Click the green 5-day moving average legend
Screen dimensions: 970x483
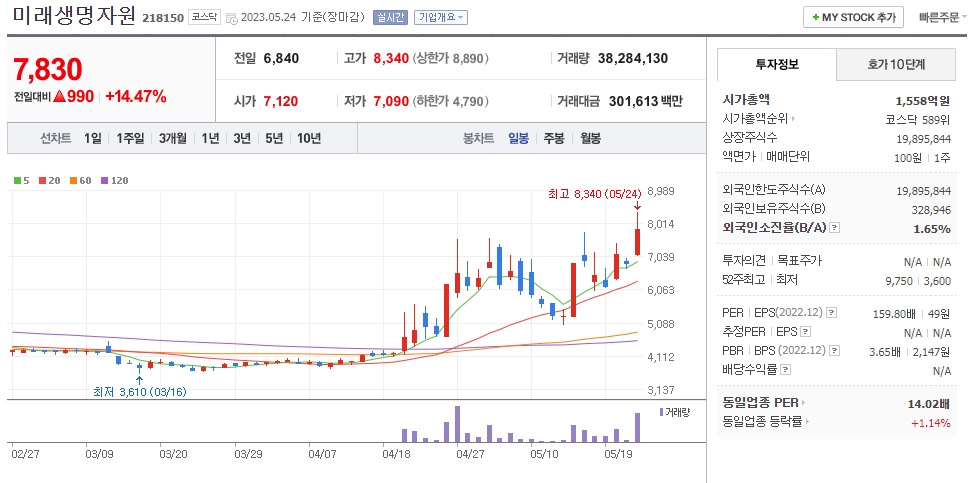[22, 181]
